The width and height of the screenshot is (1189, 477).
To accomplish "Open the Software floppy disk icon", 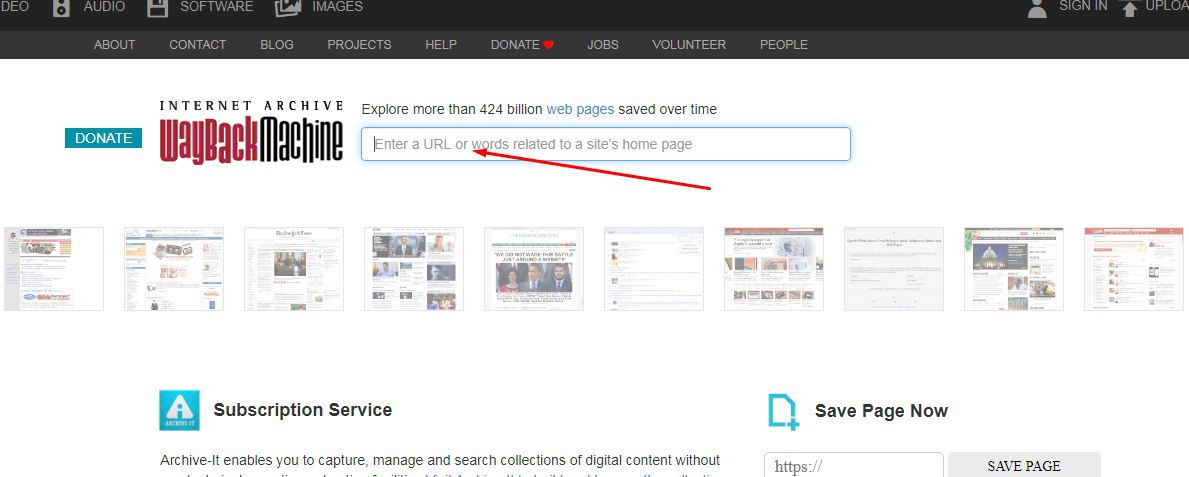I will (x=157, y=8).
